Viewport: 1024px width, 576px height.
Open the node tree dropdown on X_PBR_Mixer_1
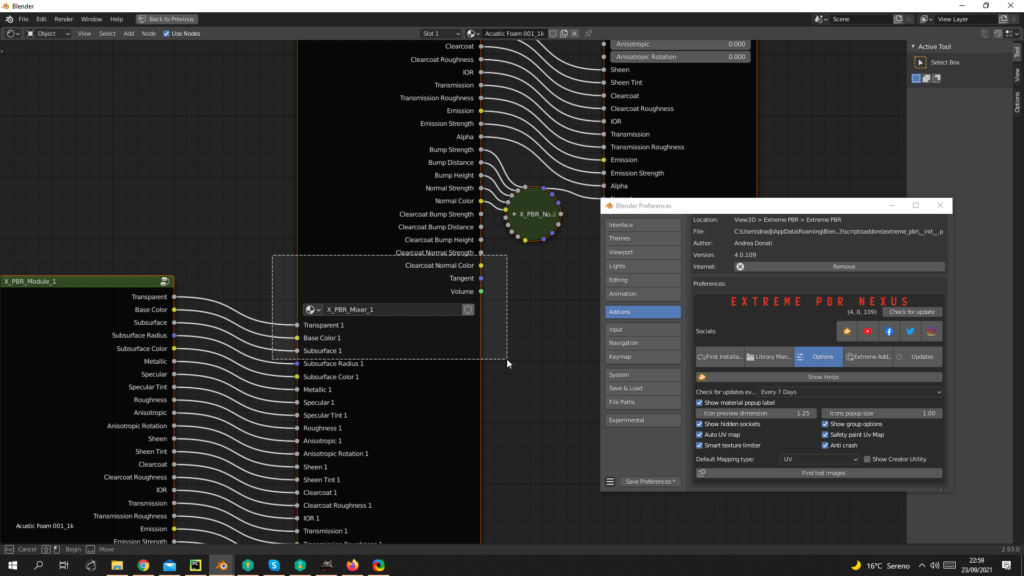coord(313,310)
